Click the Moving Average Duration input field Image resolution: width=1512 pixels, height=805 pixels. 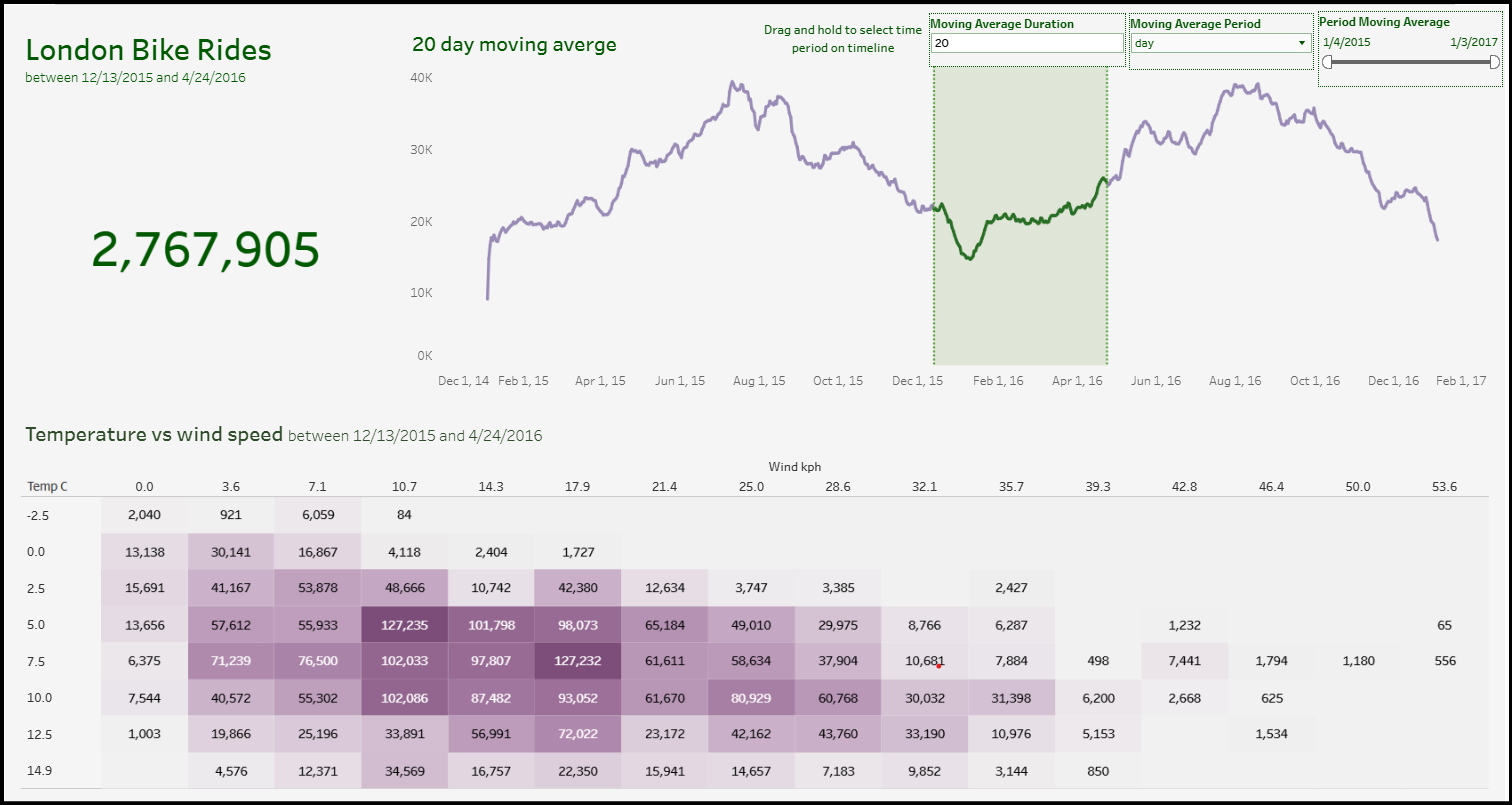click(1027, 43)
